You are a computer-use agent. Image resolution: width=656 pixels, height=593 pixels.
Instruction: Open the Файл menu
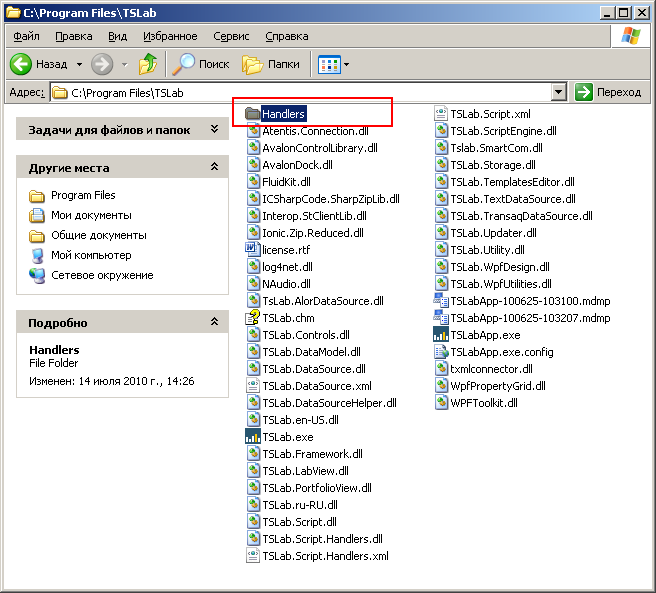point(26,36)
